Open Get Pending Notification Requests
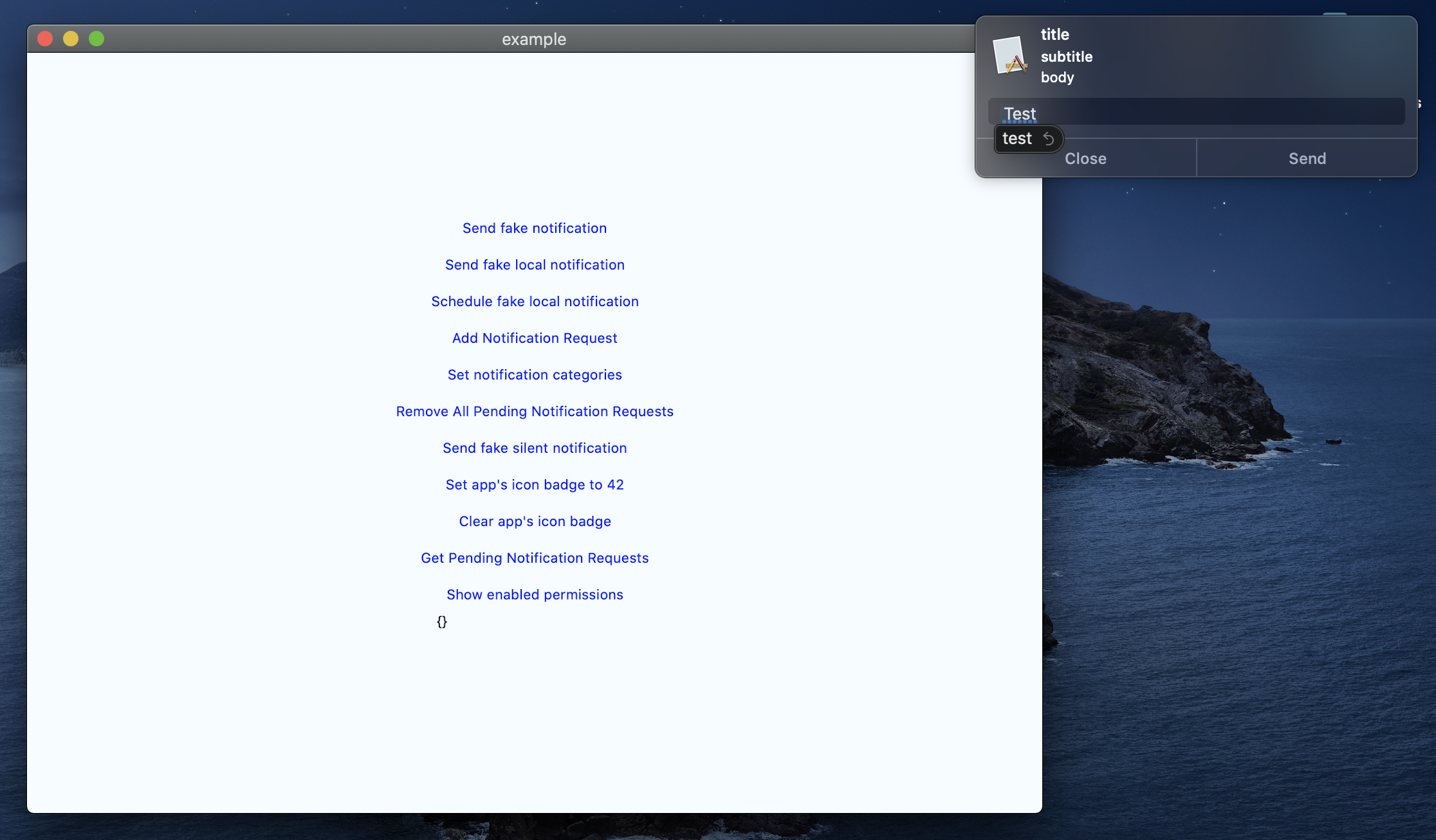The width and height of the screenshot is (1436, 840). pyautogui.click(x=534, y=558)
